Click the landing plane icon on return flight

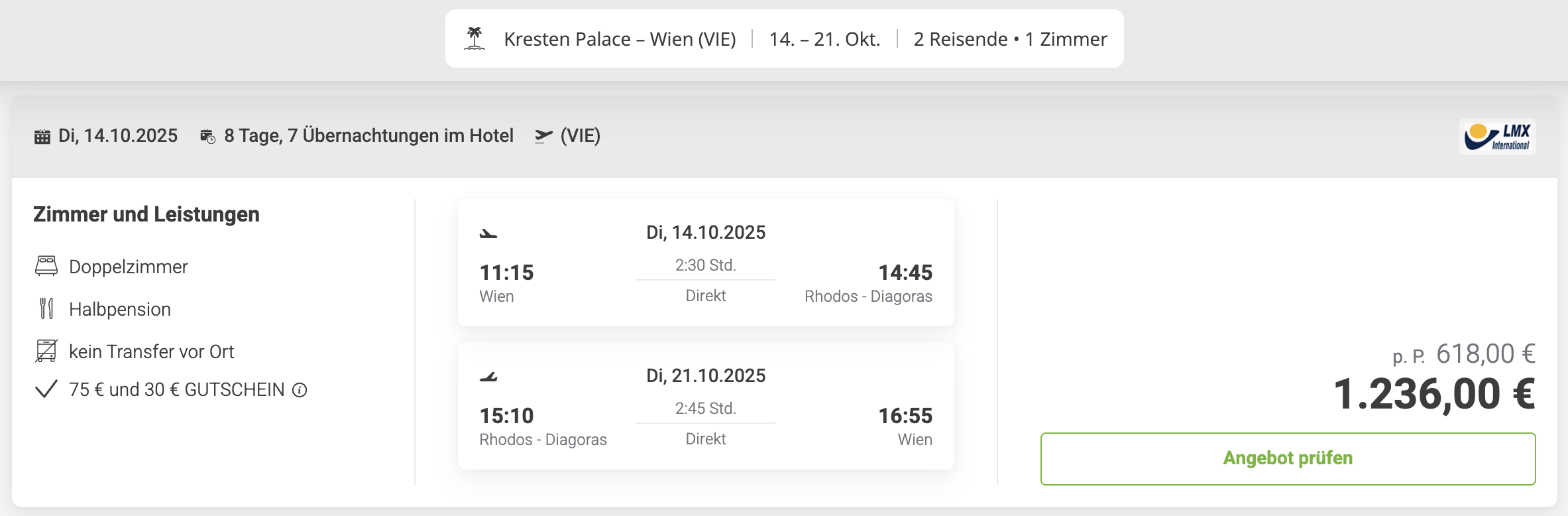(x=488, y=377)
